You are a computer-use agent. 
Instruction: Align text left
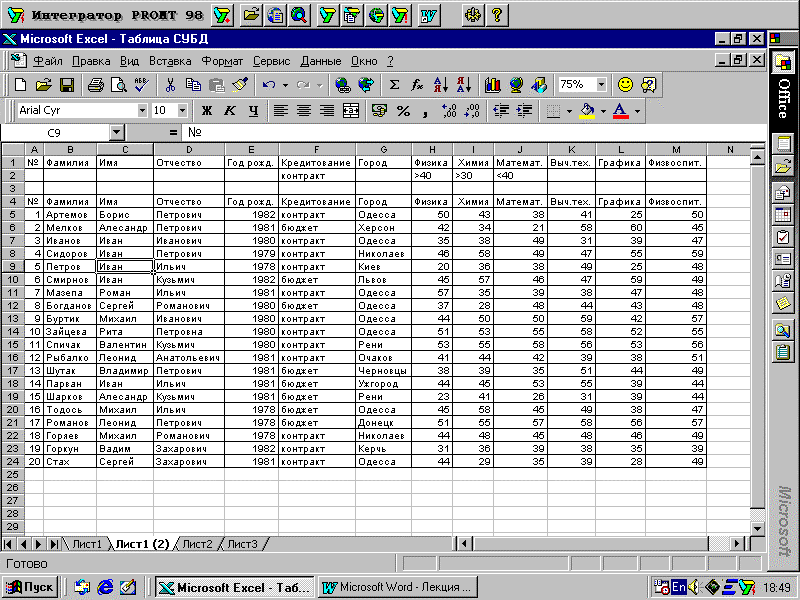tap(281, 111)
